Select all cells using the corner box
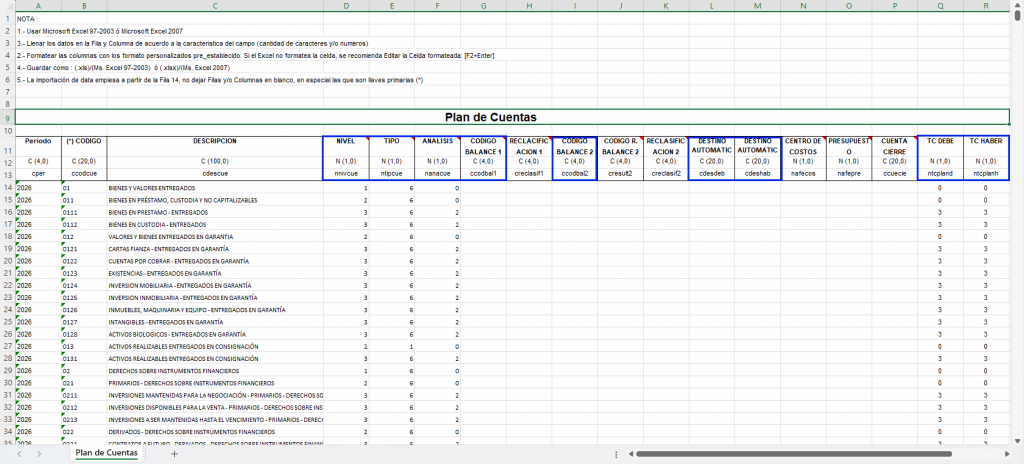Screen dimensions: 1024x464 pyautogui.click(x=7, y=5)
